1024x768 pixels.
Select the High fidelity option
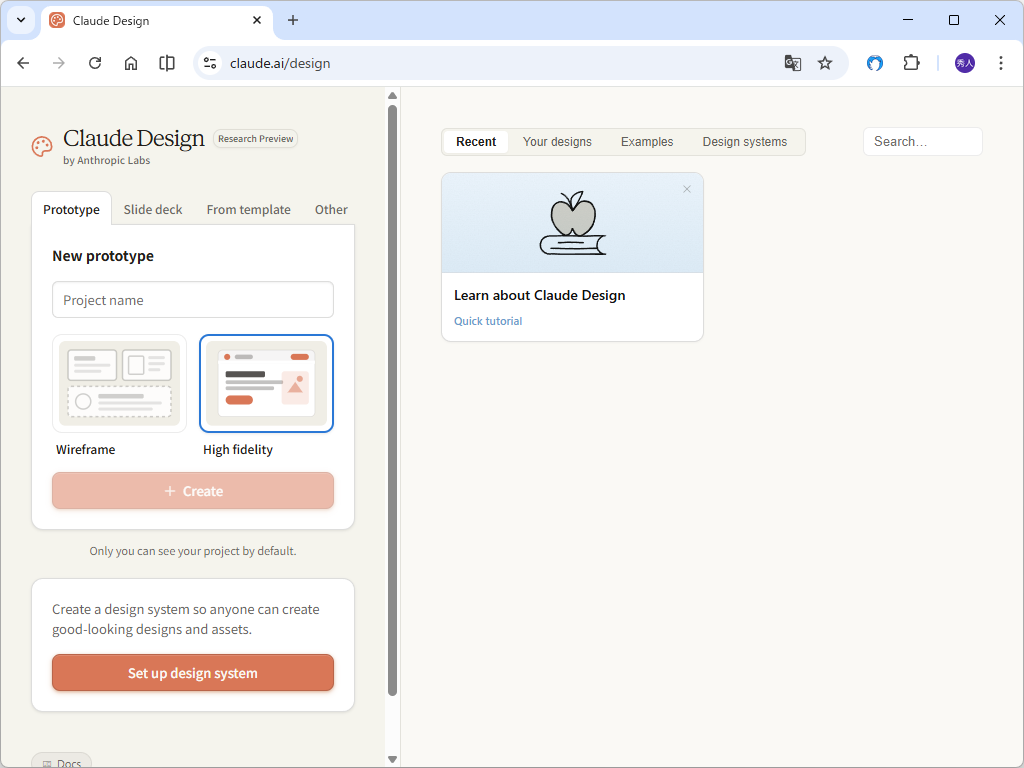point(266,383)
